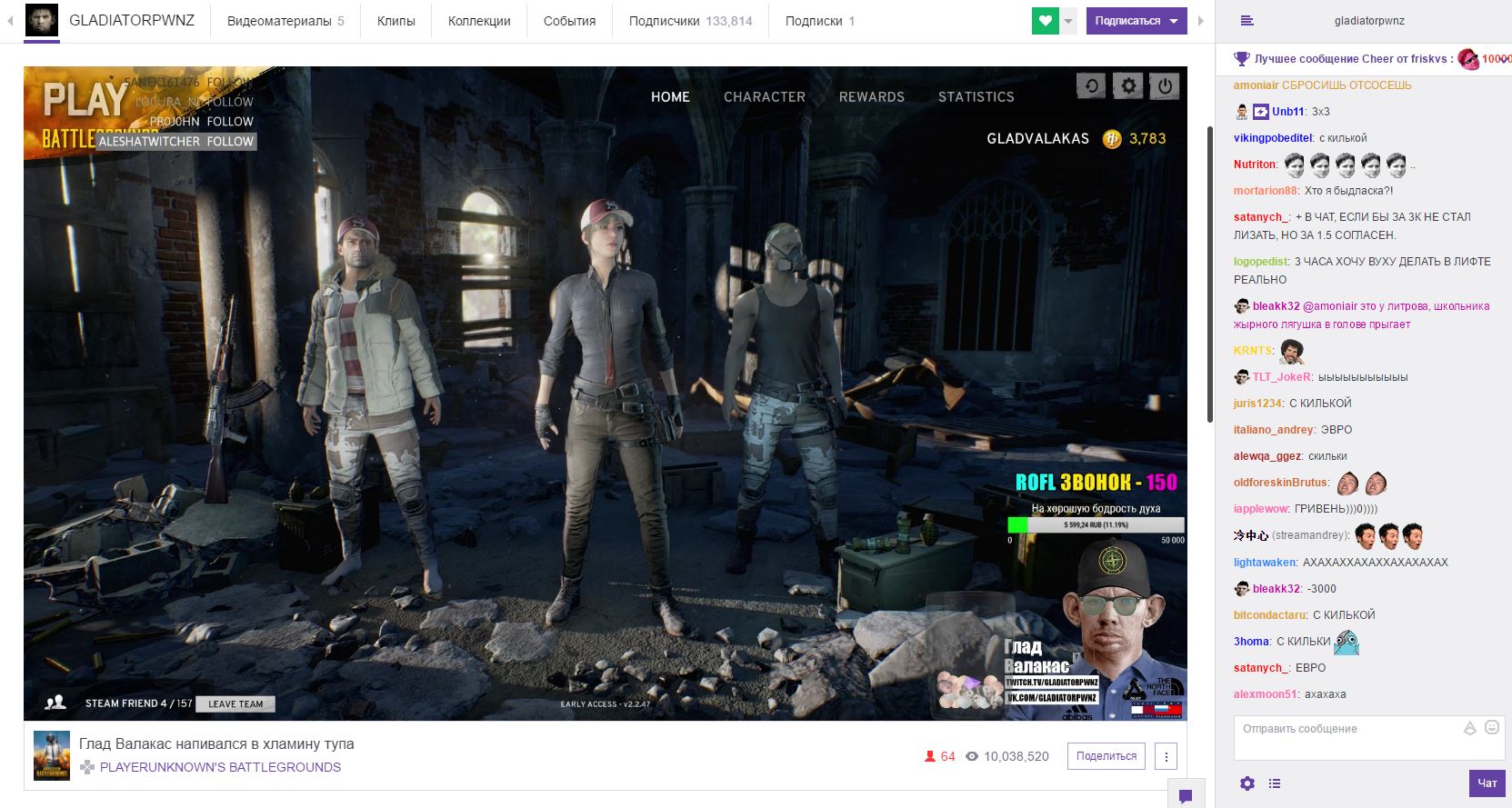Open the emoticon picker smiley icon
The height and width of the screenshot is (808, 1512).
1491,728
